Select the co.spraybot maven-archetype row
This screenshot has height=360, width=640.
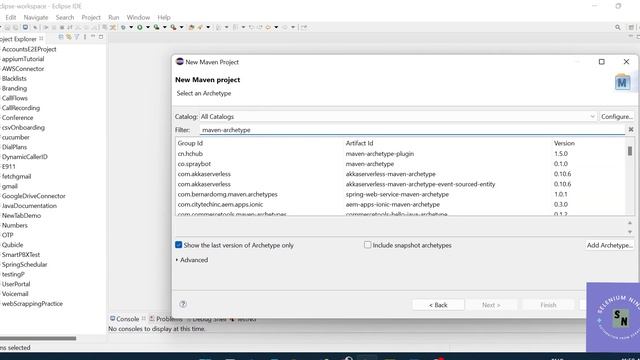[x=401, y=164]
